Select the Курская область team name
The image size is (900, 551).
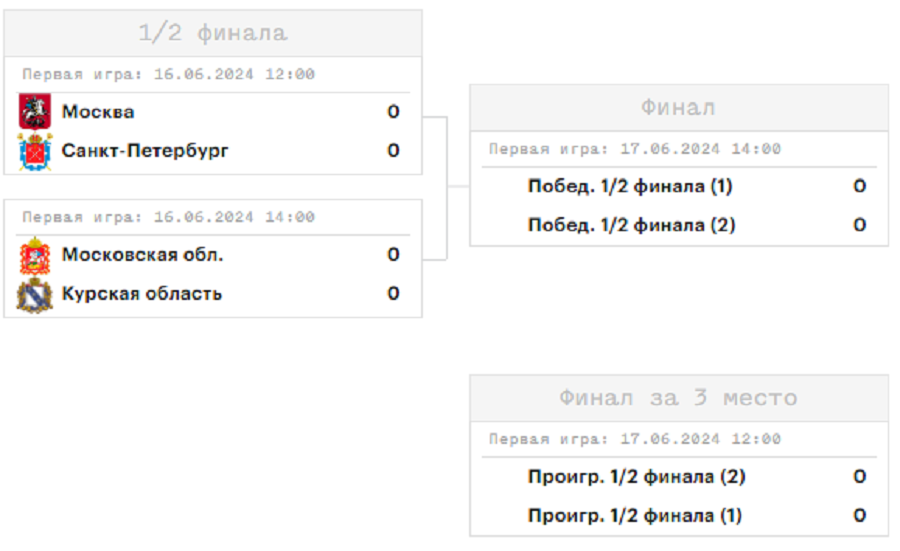[142, 294]
